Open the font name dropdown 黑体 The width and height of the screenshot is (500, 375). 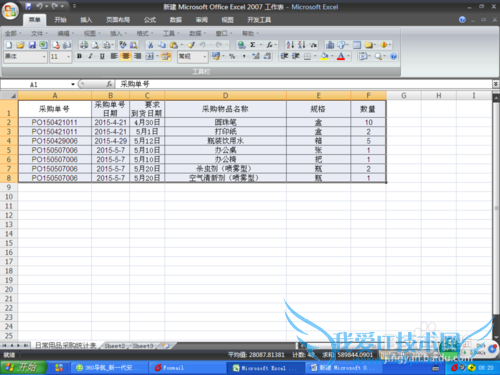coord(44,57)
